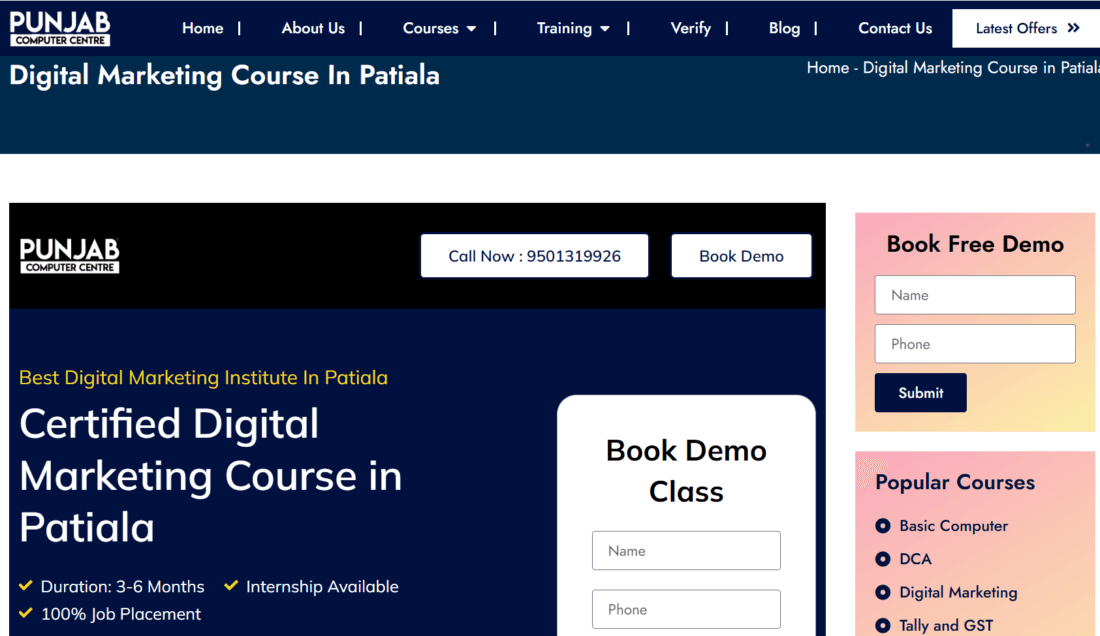Image resolution: width=1100 pixels, height=636 pixels.
Task: Open the About Us menu item
Action: click(x=313, y=28)
